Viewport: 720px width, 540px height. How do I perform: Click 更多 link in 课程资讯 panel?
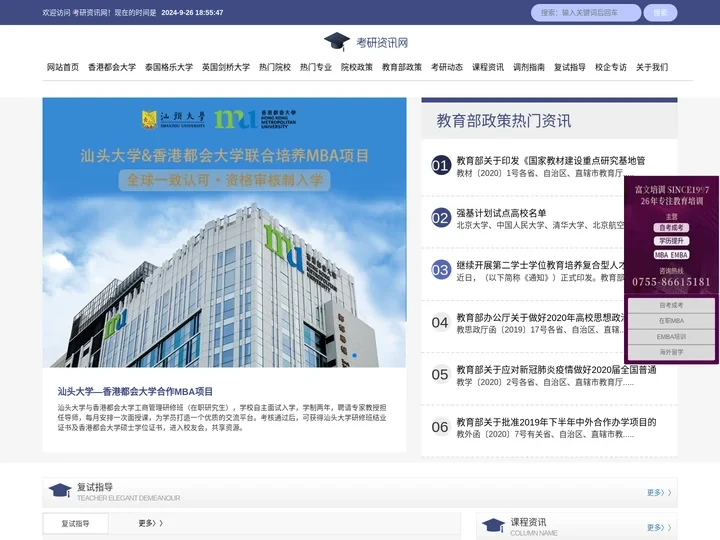click(659, 528)
